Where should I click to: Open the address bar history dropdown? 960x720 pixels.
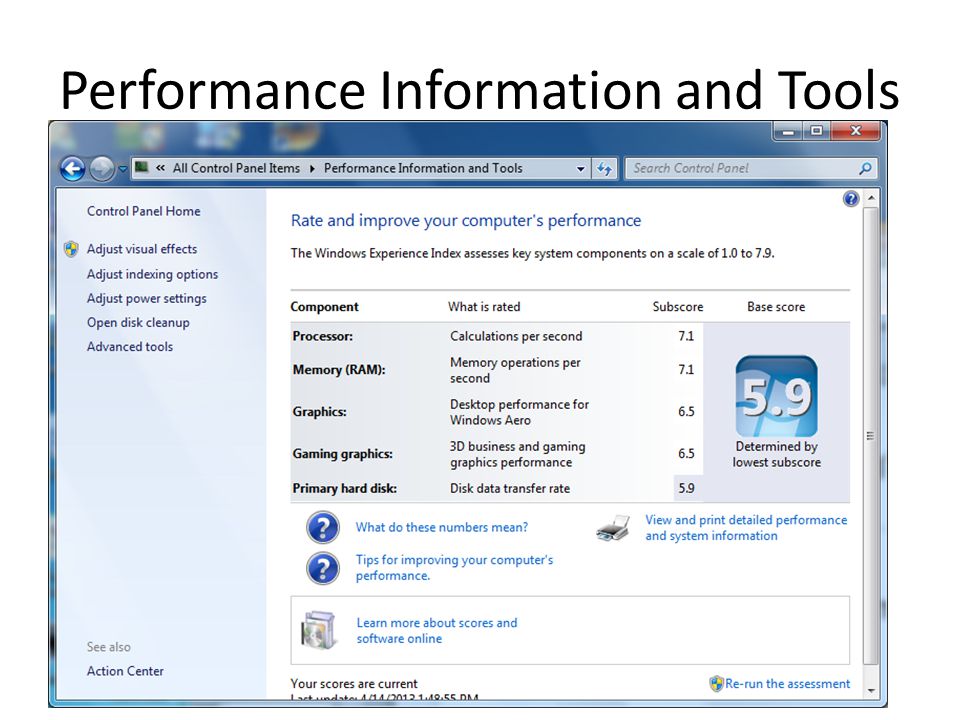click(x=580, y=168)
